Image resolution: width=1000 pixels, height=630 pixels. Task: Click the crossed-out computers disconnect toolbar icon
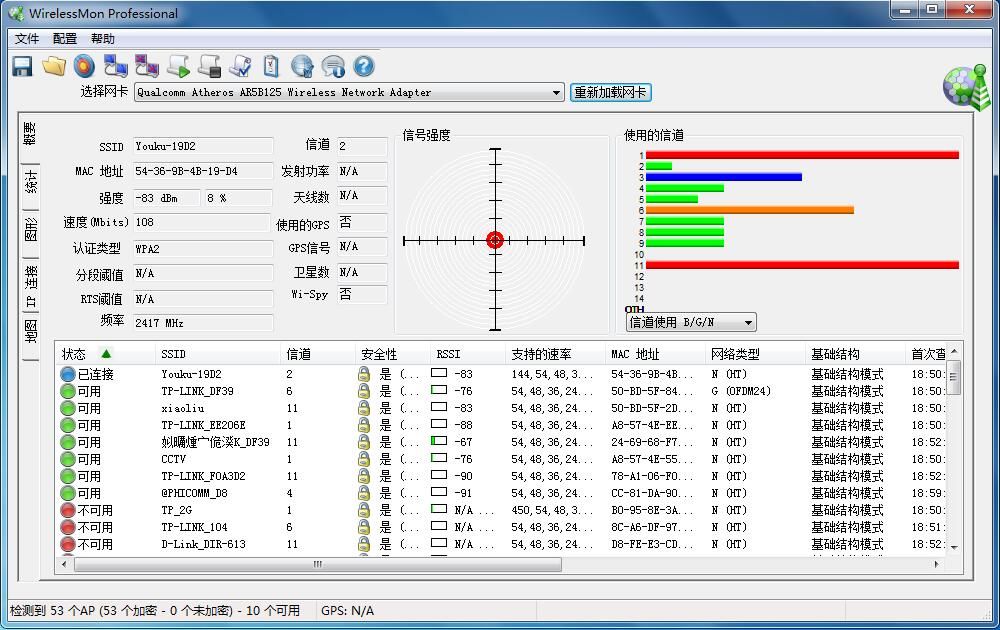pos(147,66)
